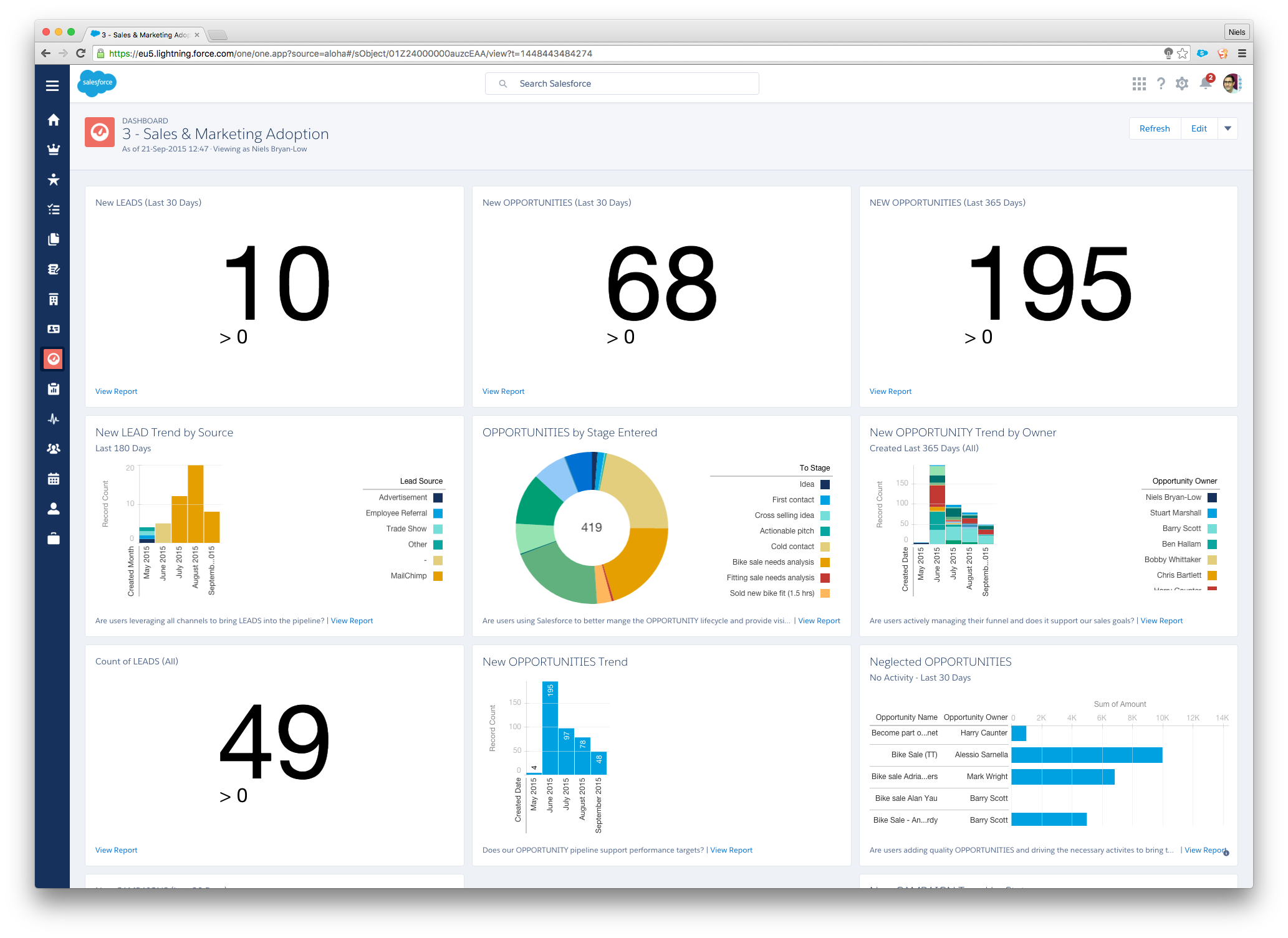Screen dimensions: 1288x938
Task: Open Tasks checklist icon in the sidebar
Action: pos(54,209)
